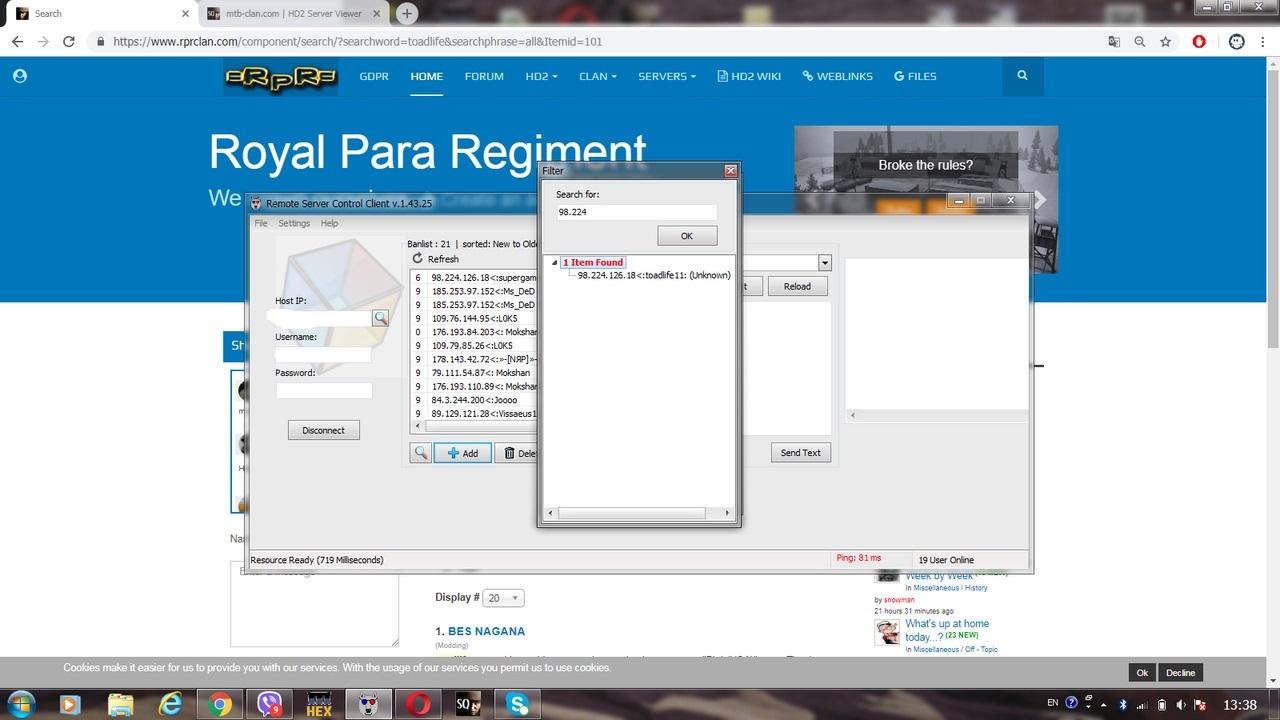Click the Filter dialog horizontal scrollbar
The image size is (1280, 720).
[638, 513]
